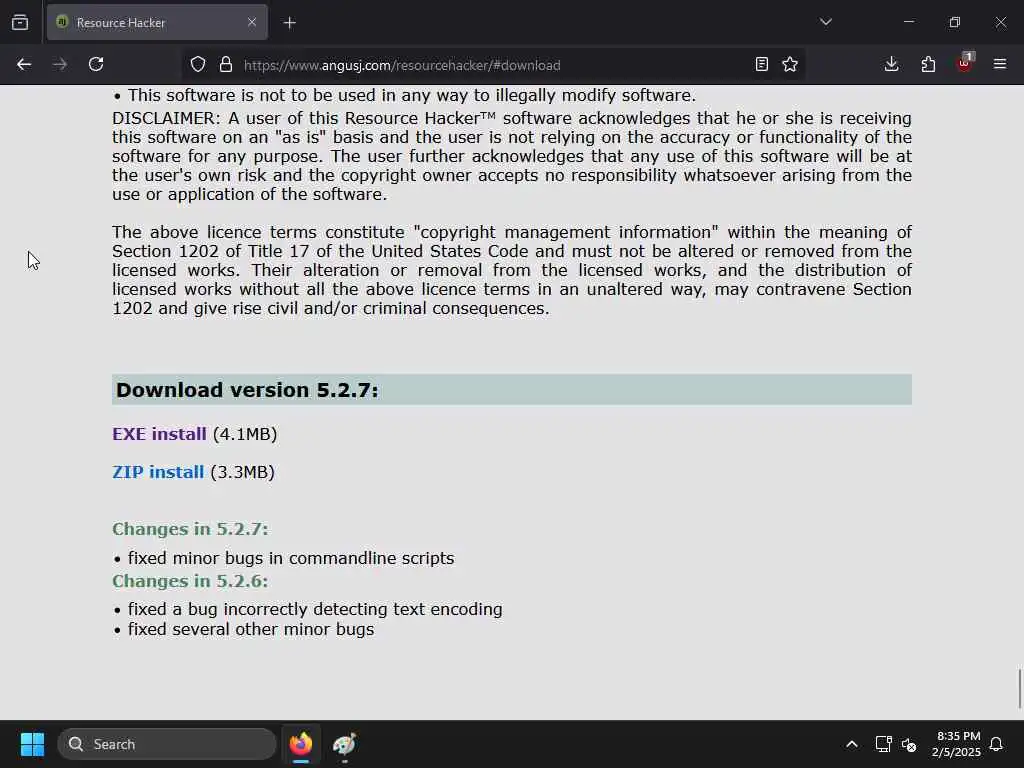Click the "(4.1MB)" size text
The width and height of the screenshot is (1024, 768).
point(245,434)
